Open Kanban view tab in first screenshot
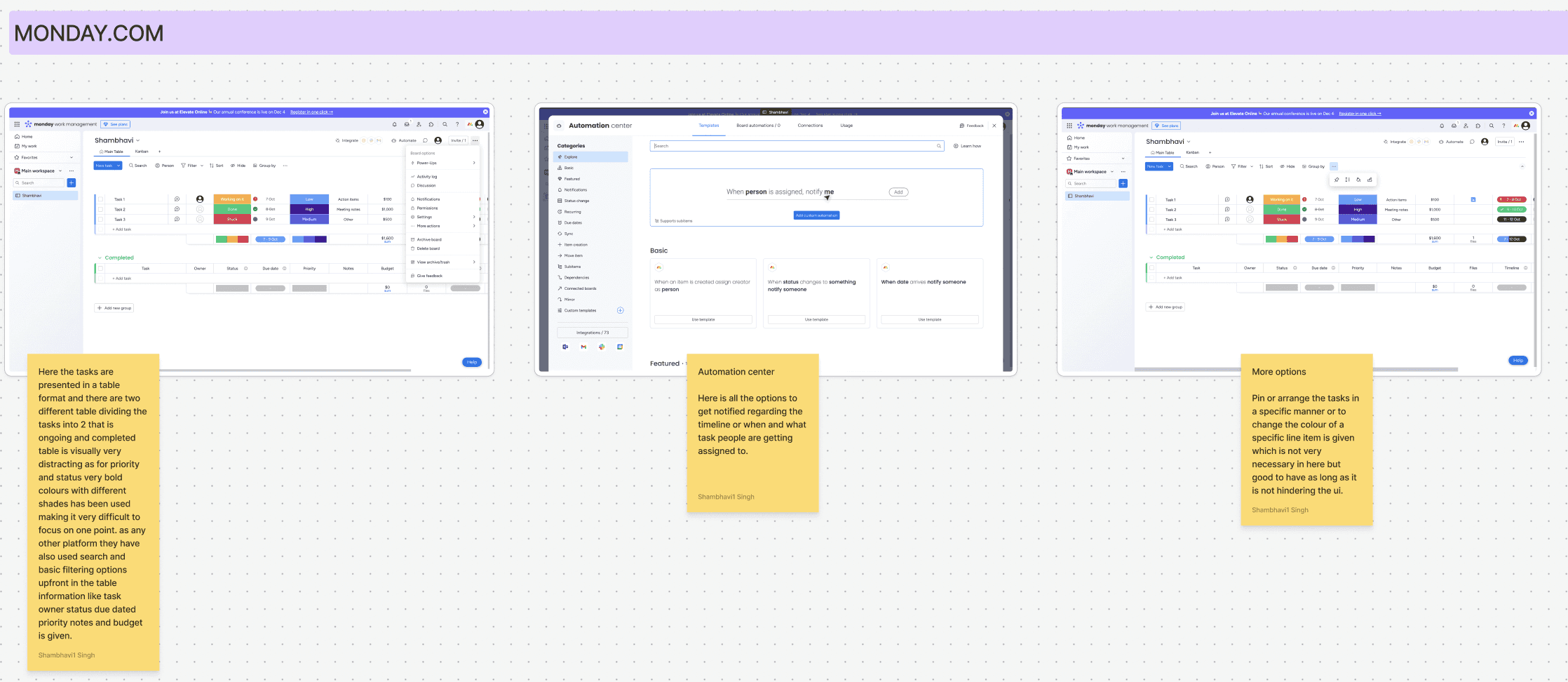Viewport: 1568px width, 682px height. (142, 152)
